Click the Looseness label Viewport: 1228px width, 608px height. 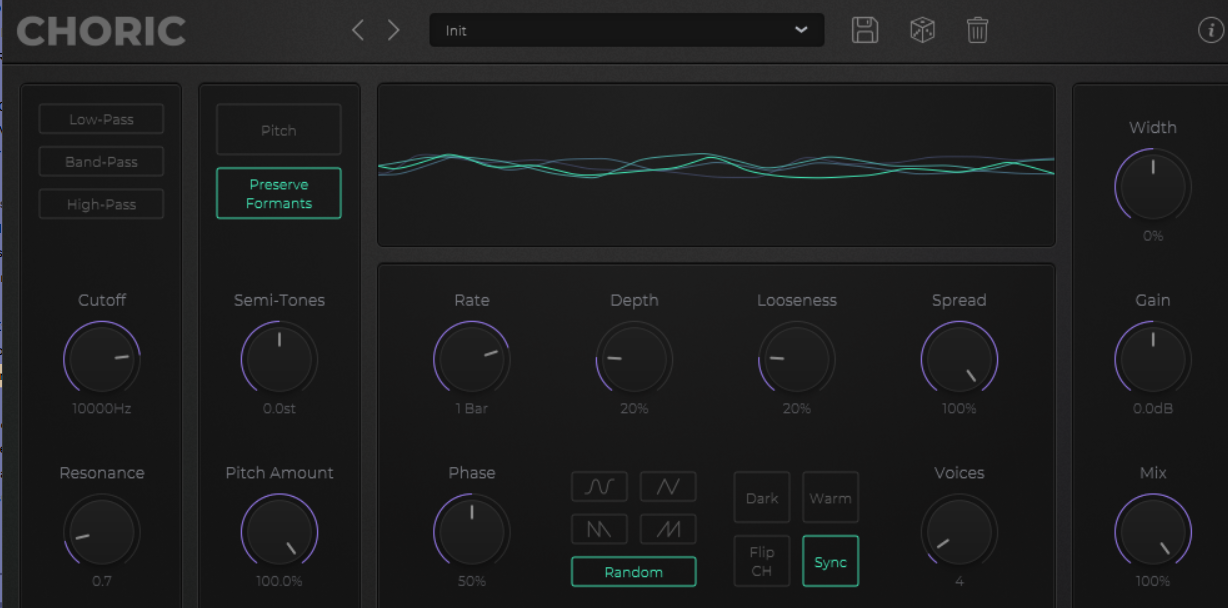point(797,300)
